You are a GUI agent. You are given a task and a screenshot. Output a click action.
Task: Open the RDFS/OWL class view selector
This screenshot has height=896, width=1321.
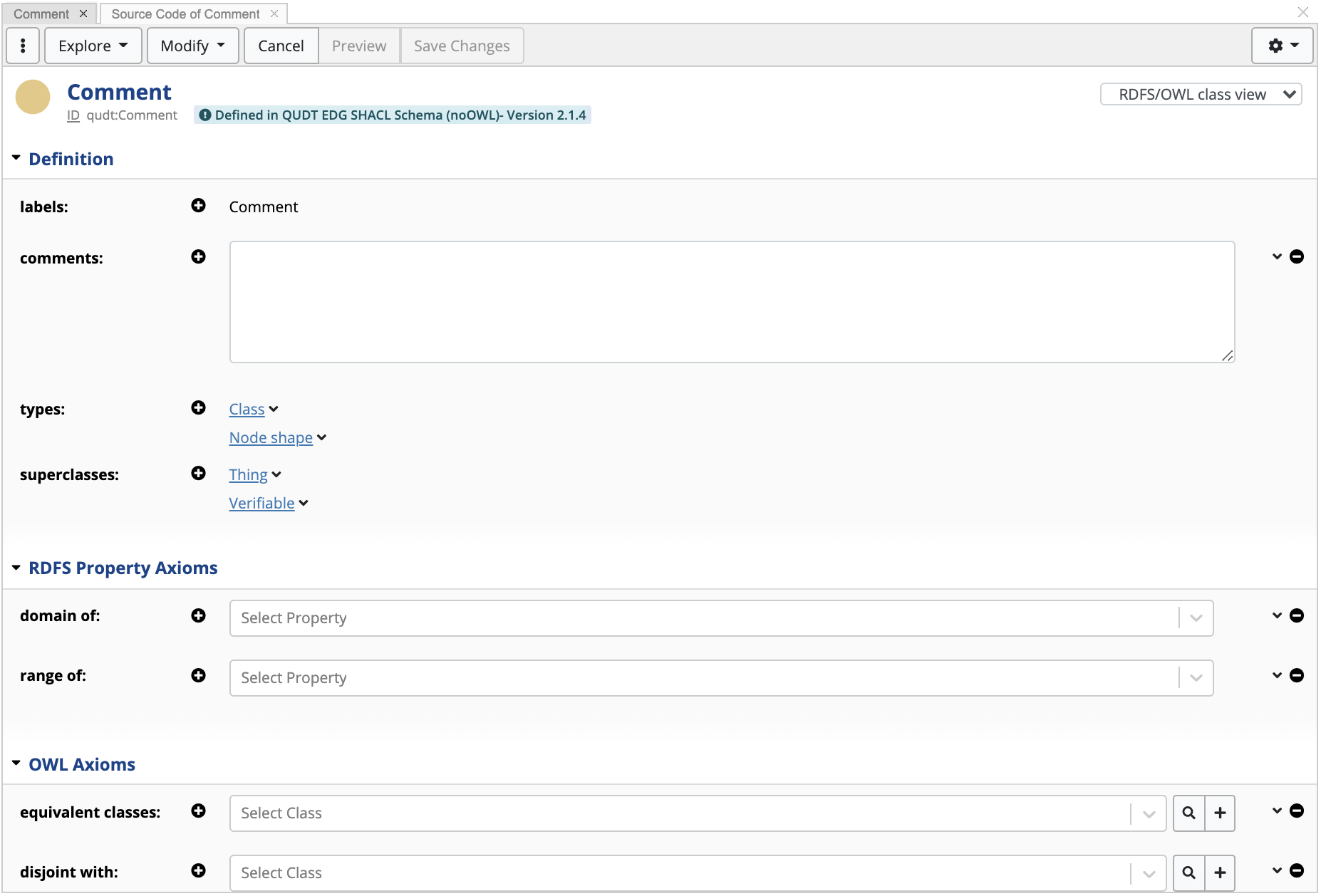click(1200, 93)
